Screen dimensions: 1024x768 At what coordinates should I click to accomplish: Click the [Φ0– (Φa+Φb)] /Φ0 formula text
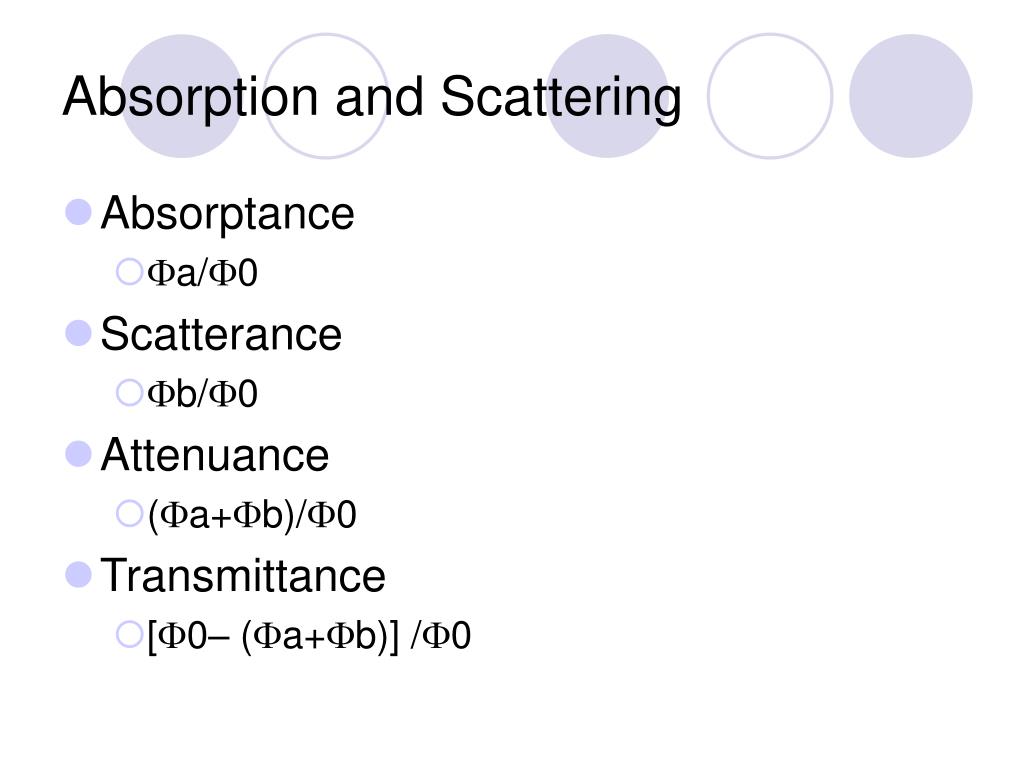(309, 636)
